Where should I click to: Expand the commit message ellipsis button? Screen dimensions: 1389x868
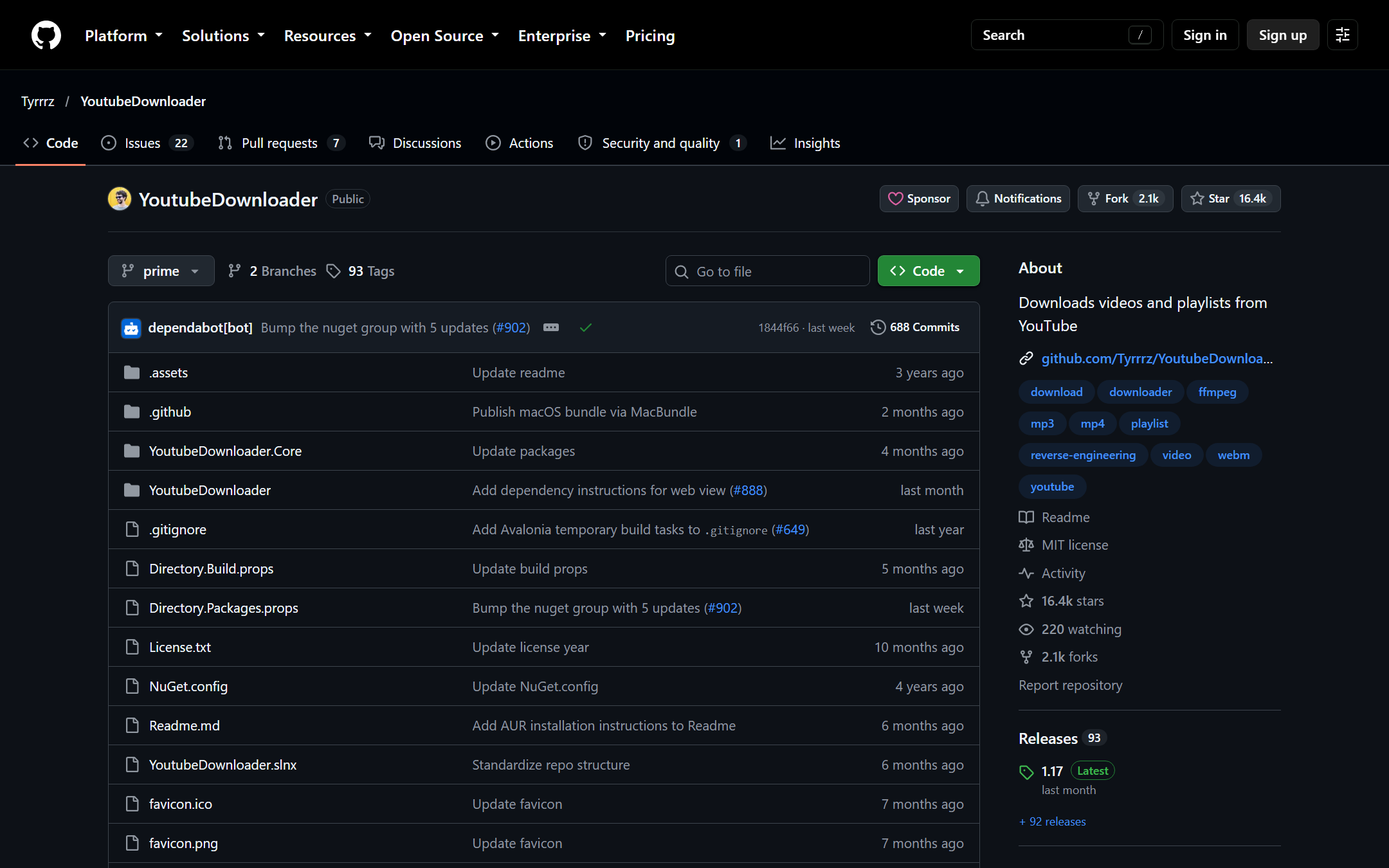(551, 327)
